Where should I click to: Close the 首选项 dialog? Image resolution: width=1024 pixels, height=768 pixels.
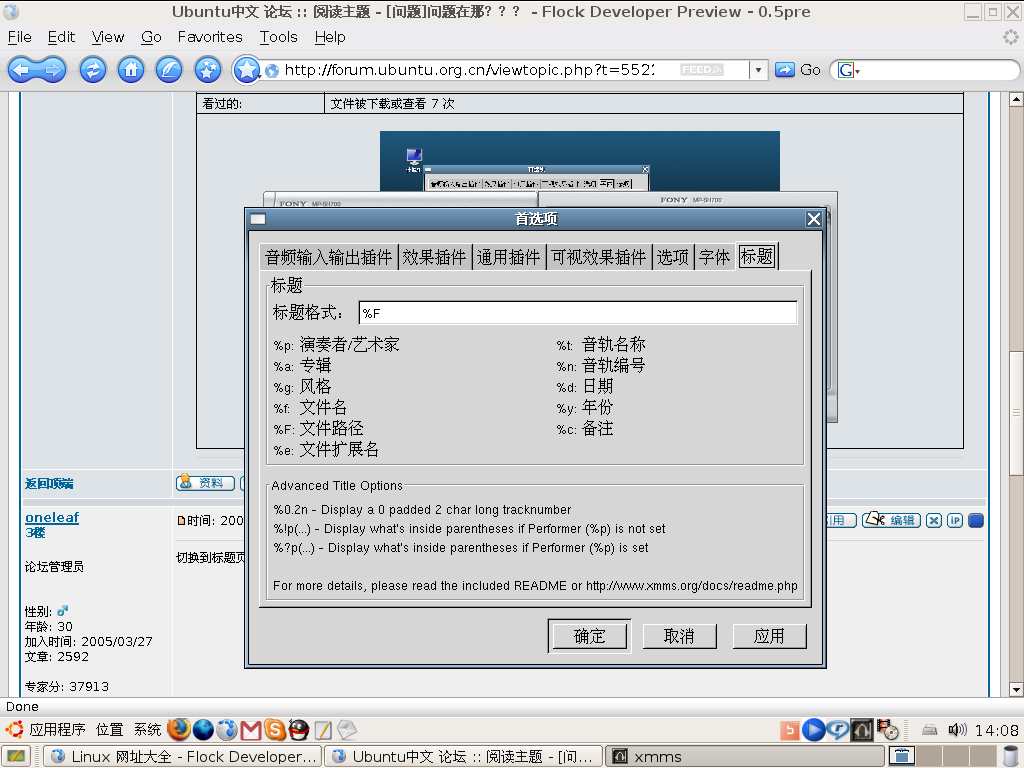814,219
